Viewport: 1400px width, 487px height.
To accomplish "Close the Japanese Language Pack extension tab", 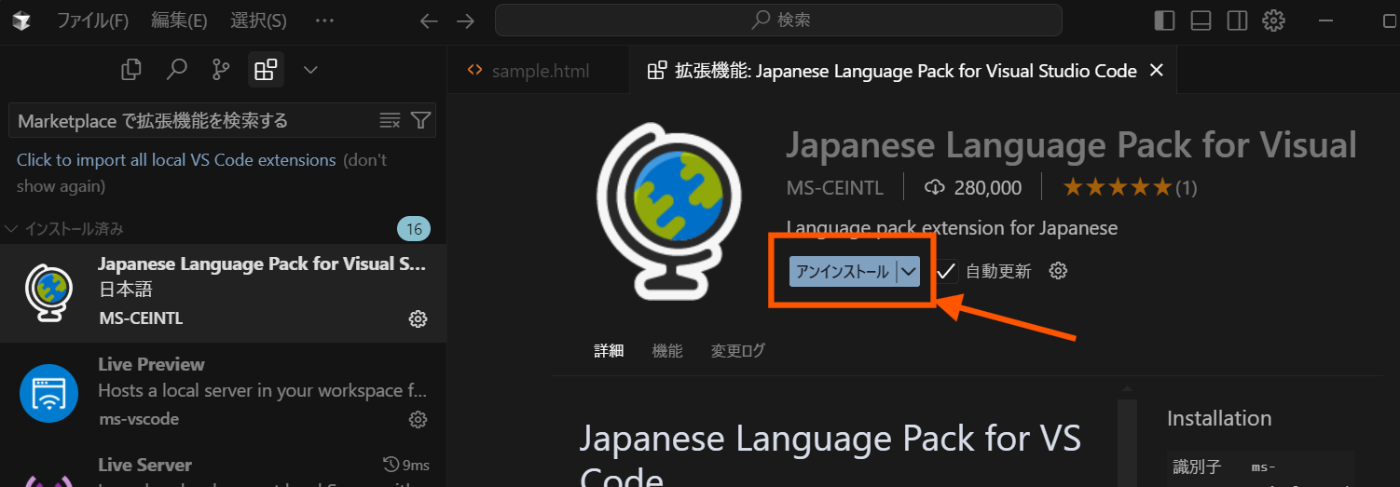I will 1157,71.
